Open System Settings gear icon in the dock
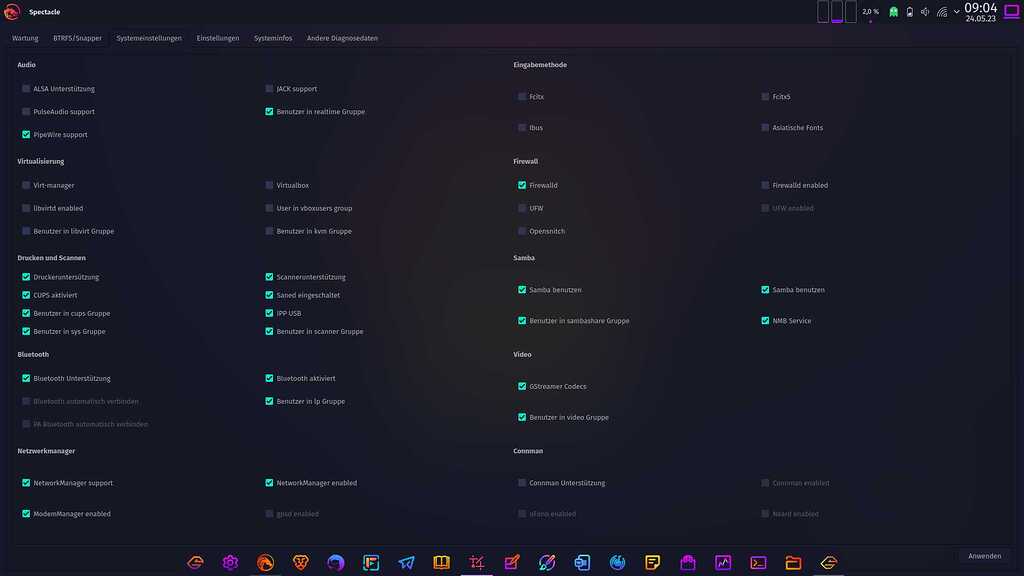 click(231, 562)
